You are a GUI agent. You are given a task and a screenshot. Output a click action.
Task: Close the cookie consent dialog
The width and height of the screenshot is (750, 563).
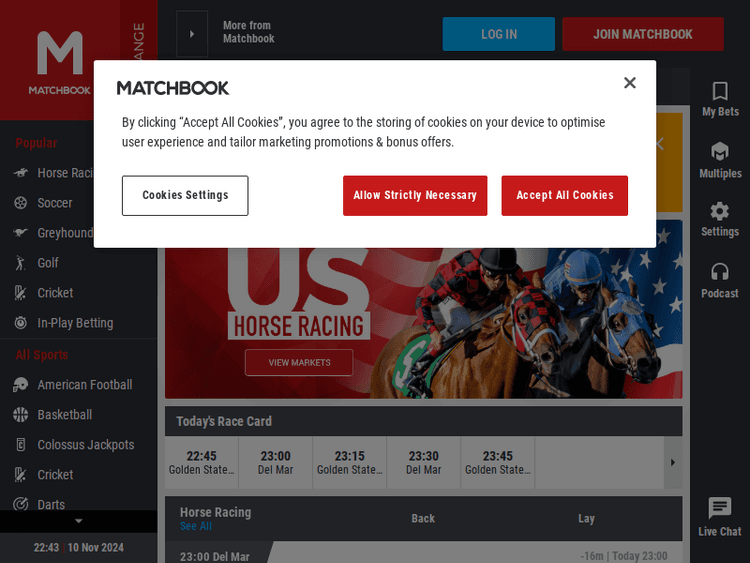(x=629, y=83)
